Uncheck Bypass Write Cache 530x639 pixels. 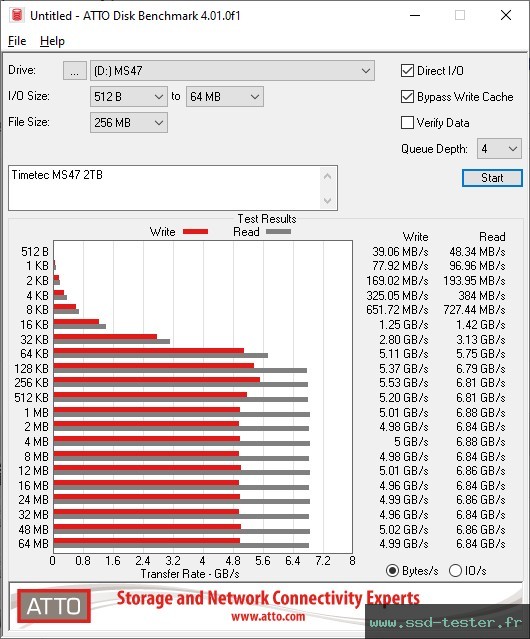407,97
